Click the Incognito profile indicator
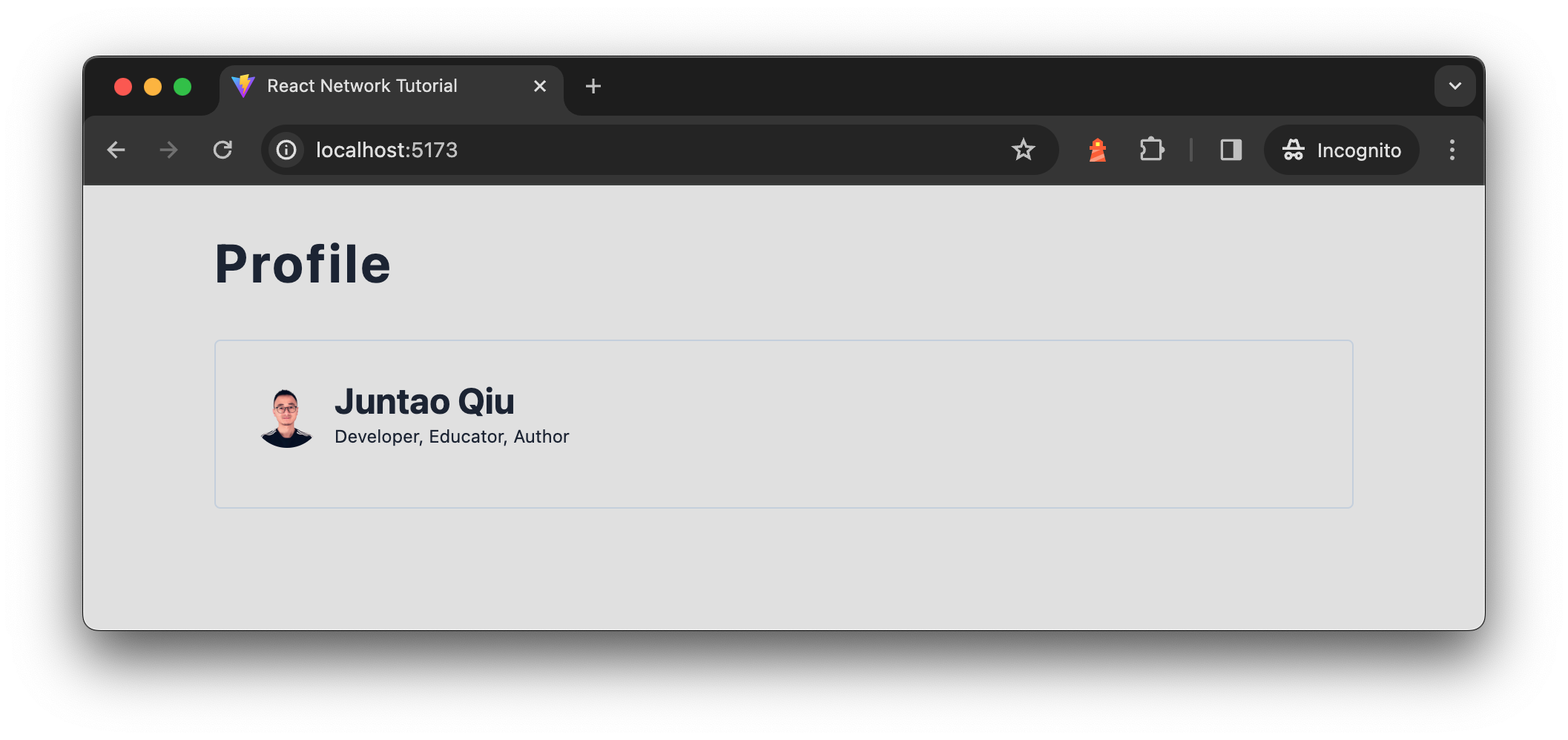This screenshot has height=740, width=1568. tap(1341, 150)
